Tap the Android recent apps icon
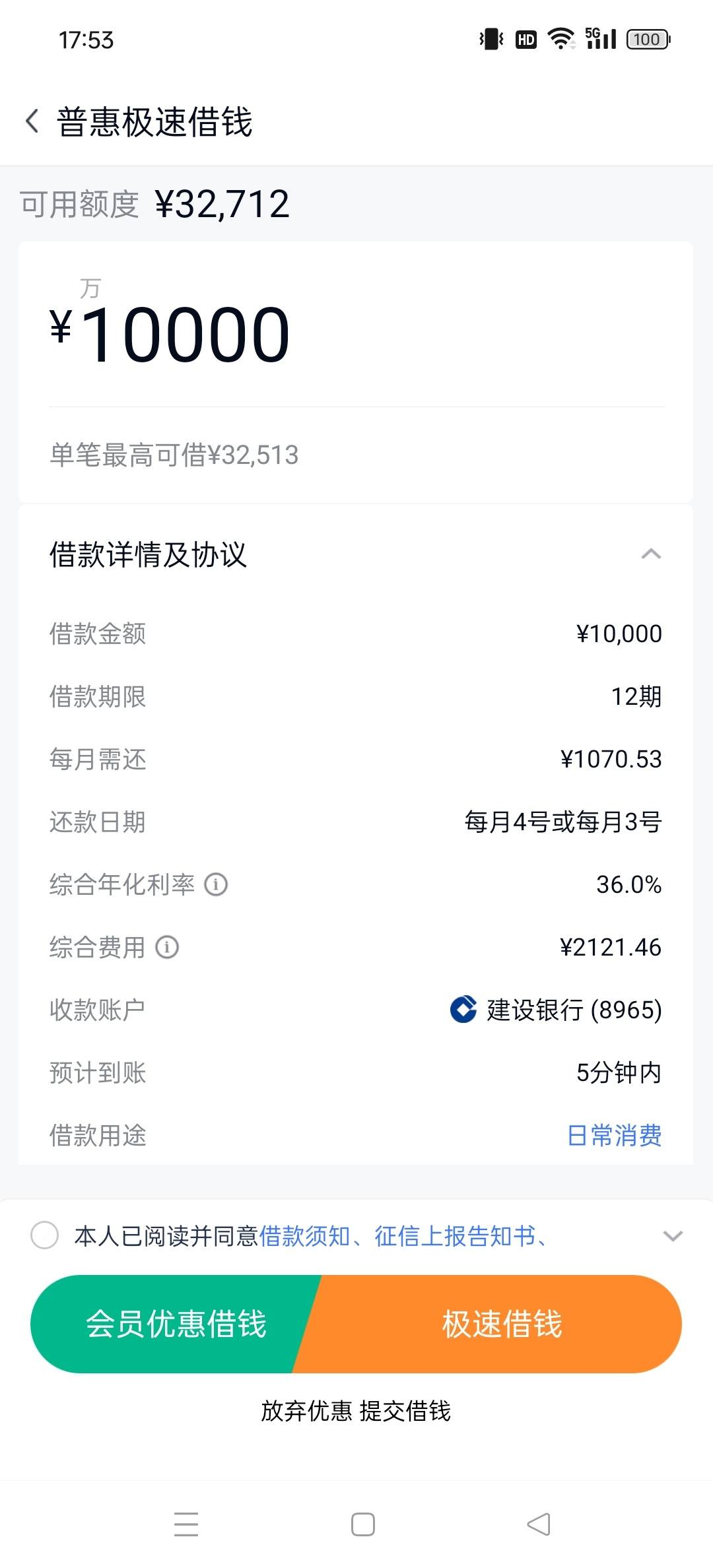The width and height of the screenshot is (713, 1568). coord(186,1524)
